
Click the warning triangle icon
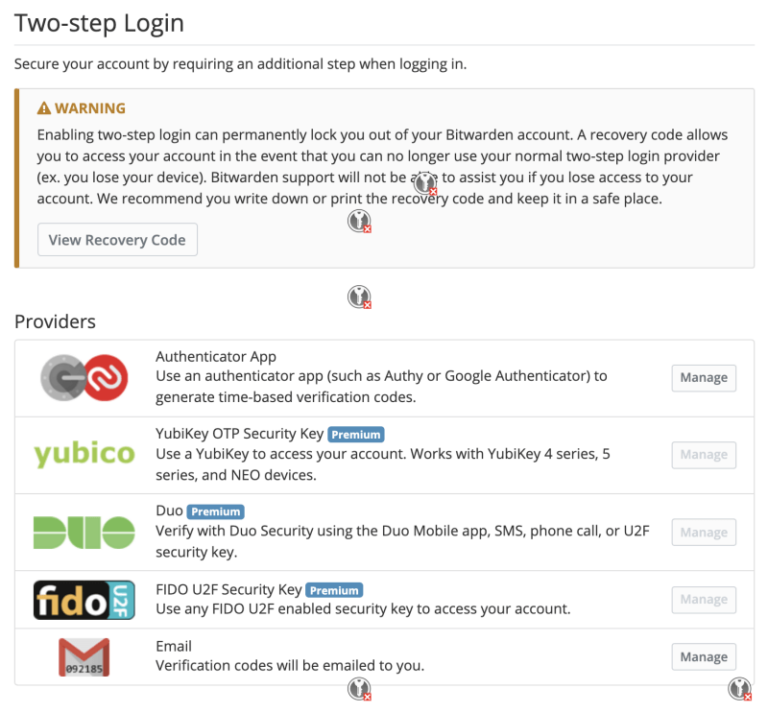pyautogui.click(x=44, y=108)
